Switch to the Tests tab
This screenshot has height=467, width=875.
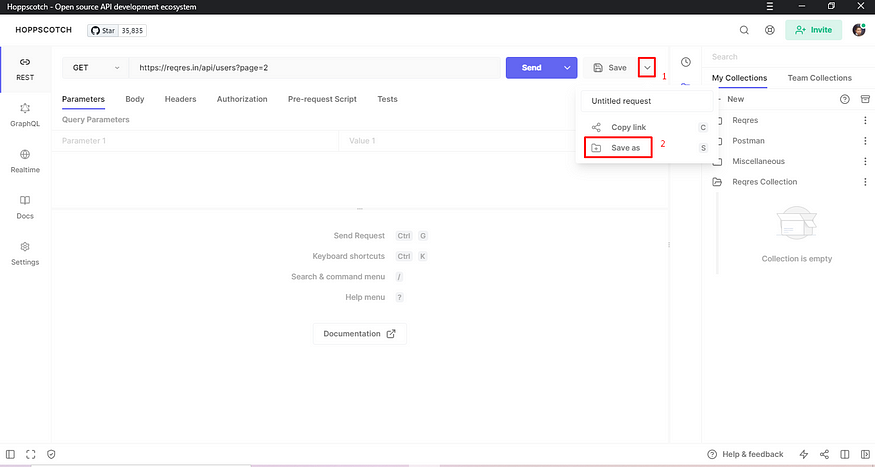coord(387,99)
